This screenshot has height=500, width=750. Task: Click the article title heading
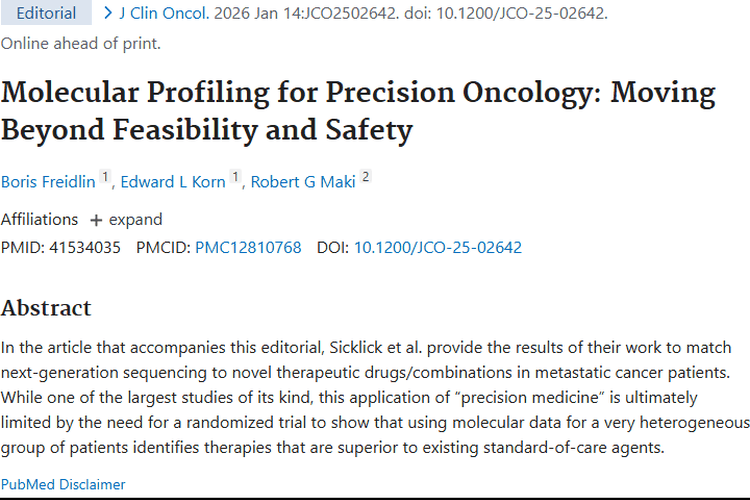358,111
